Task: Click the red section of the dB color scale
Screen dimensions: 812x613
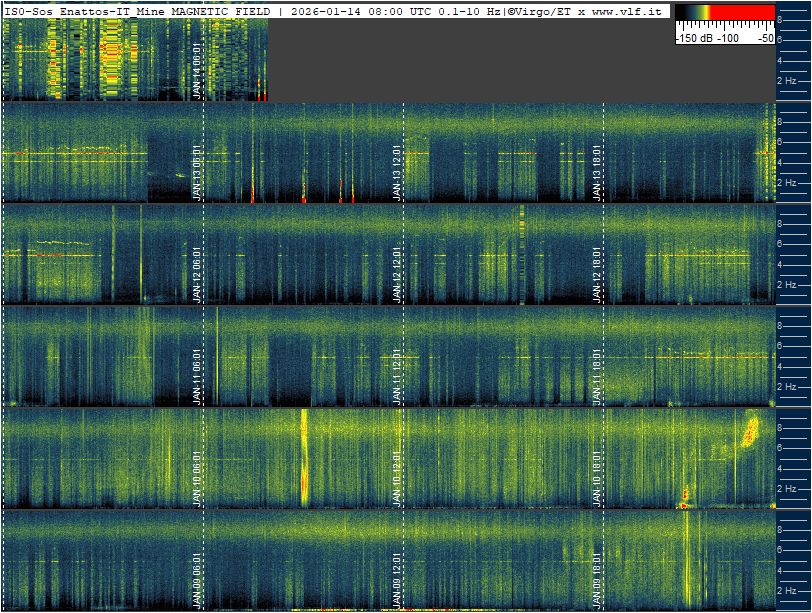Action: [742, 12]
